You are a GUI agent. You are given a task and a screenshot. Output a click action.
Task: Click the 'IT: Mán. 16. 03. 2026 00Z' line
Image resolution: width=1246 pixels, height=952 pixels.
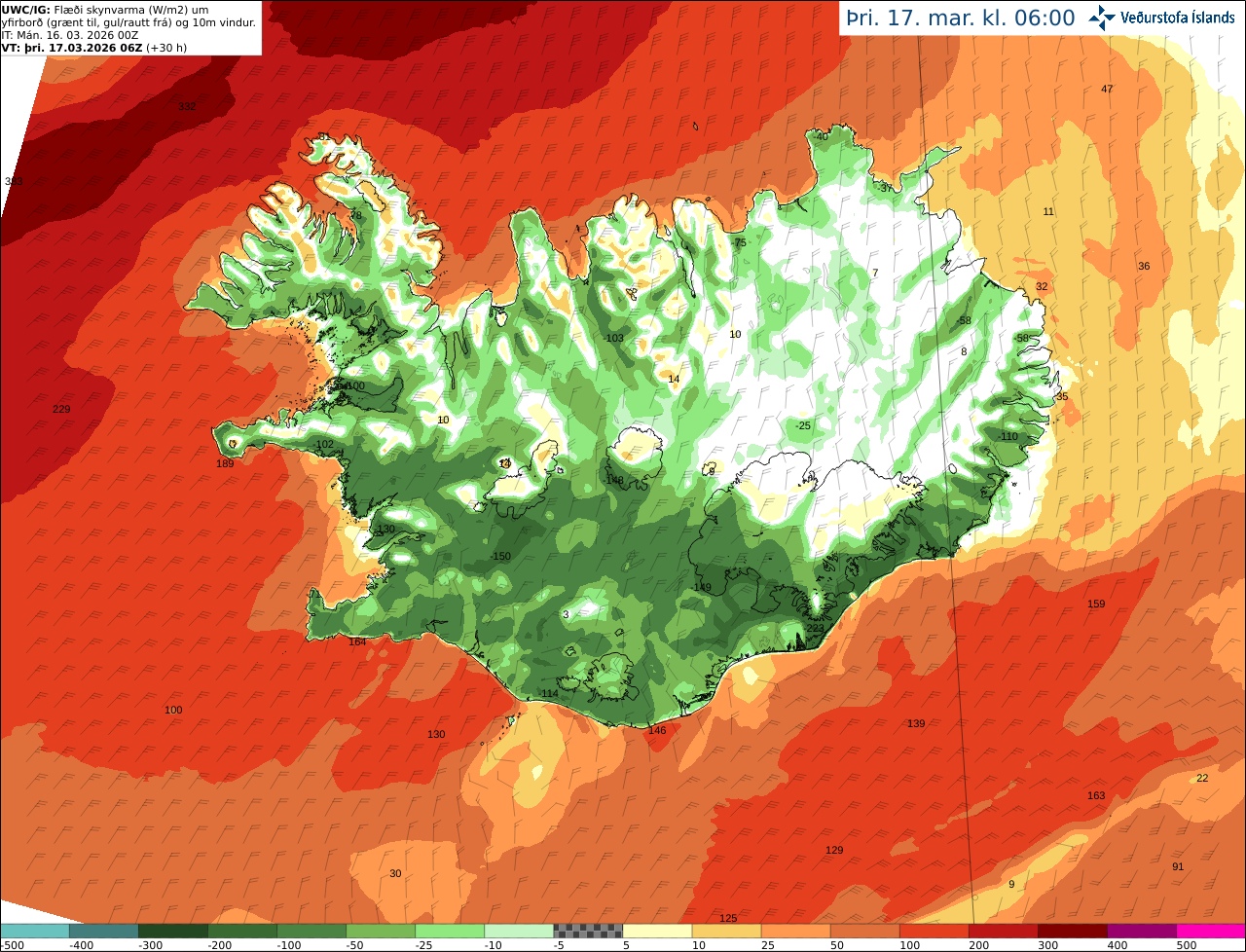tap(70, 34)
